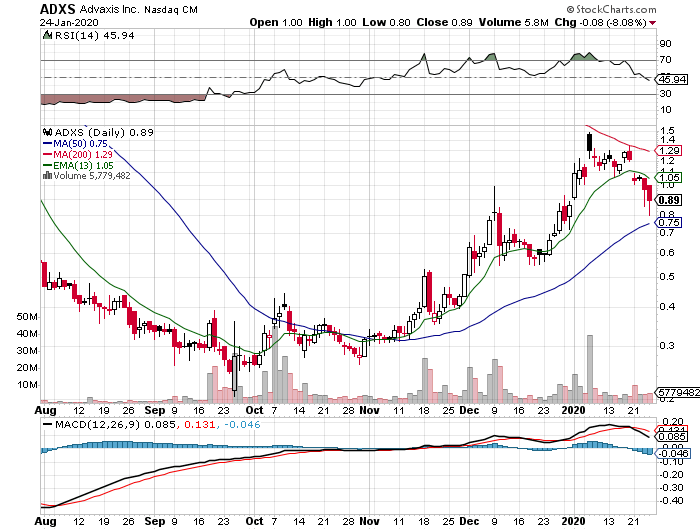Click the ADXS (Daily) candlestick legend icon
Image resolution: width=700 pixels, height=530 pixels.
[x=46, y=131]
